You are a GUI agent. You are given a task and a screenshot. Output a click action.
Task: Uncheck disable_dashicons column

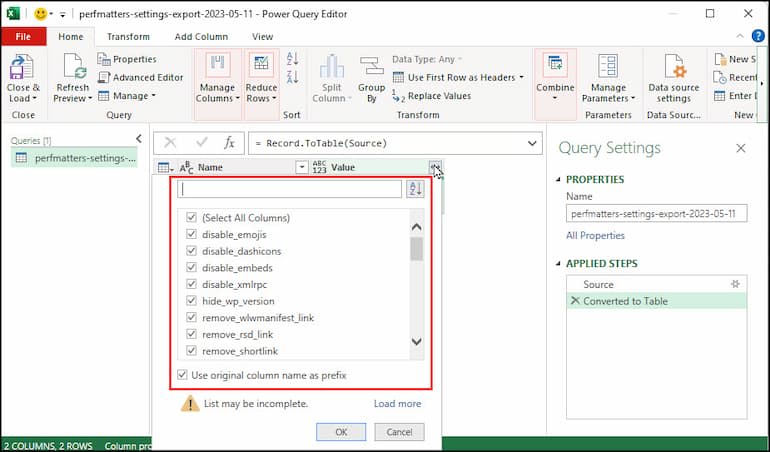[192, 251]
